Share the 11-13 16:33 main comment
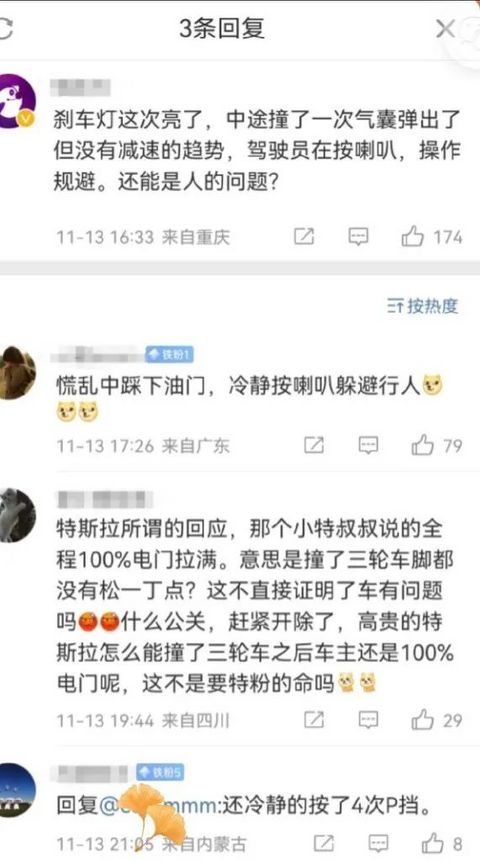 [x=304, y=237]
